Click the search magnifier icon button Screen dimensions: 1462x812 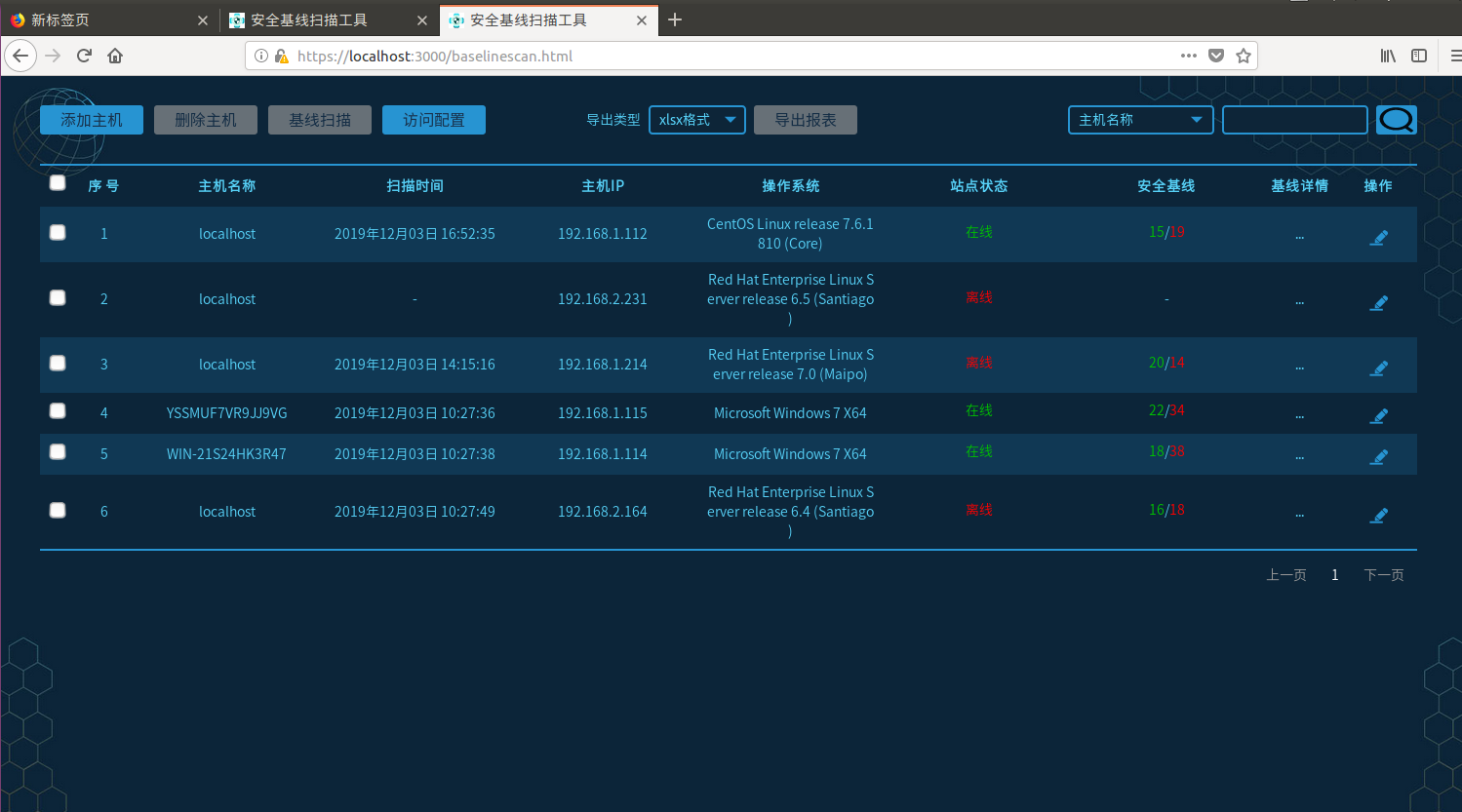coord(1396,120)
